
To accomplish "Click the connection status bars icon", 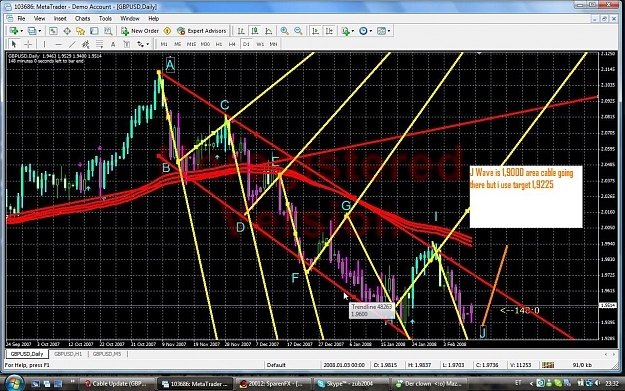I will [x=548, y=365].
